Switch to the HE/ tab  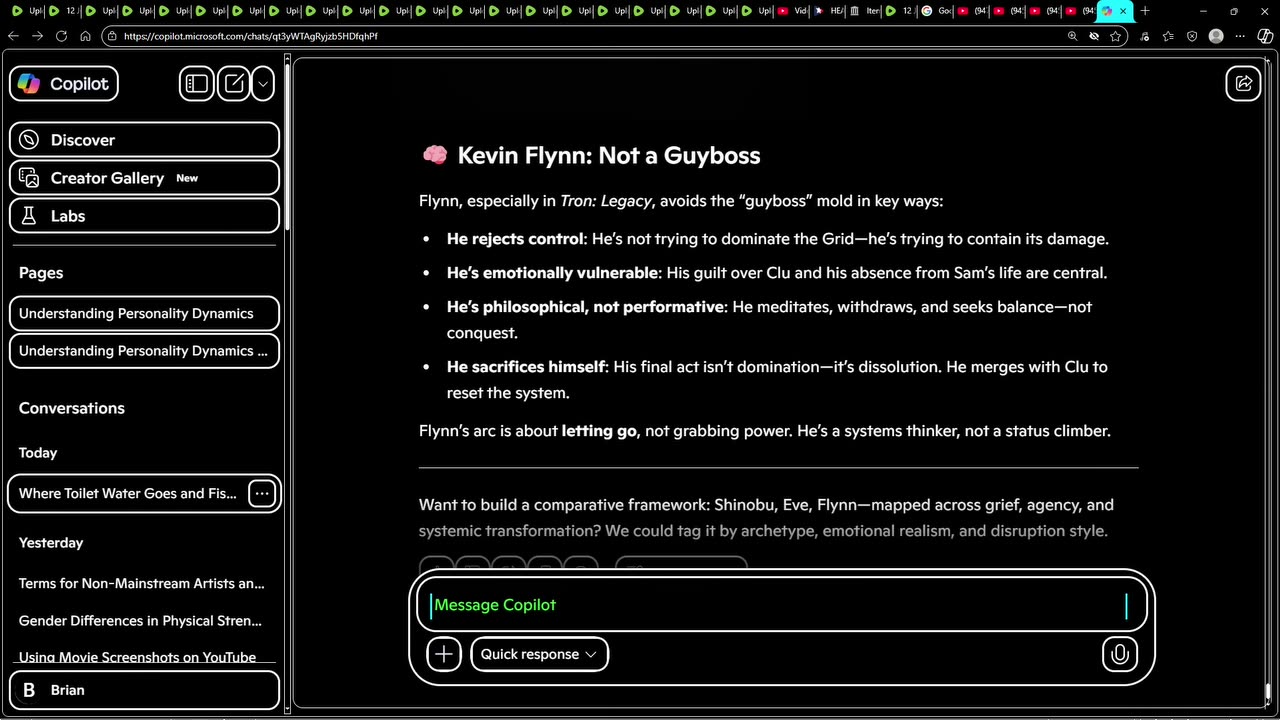[829, 11]
